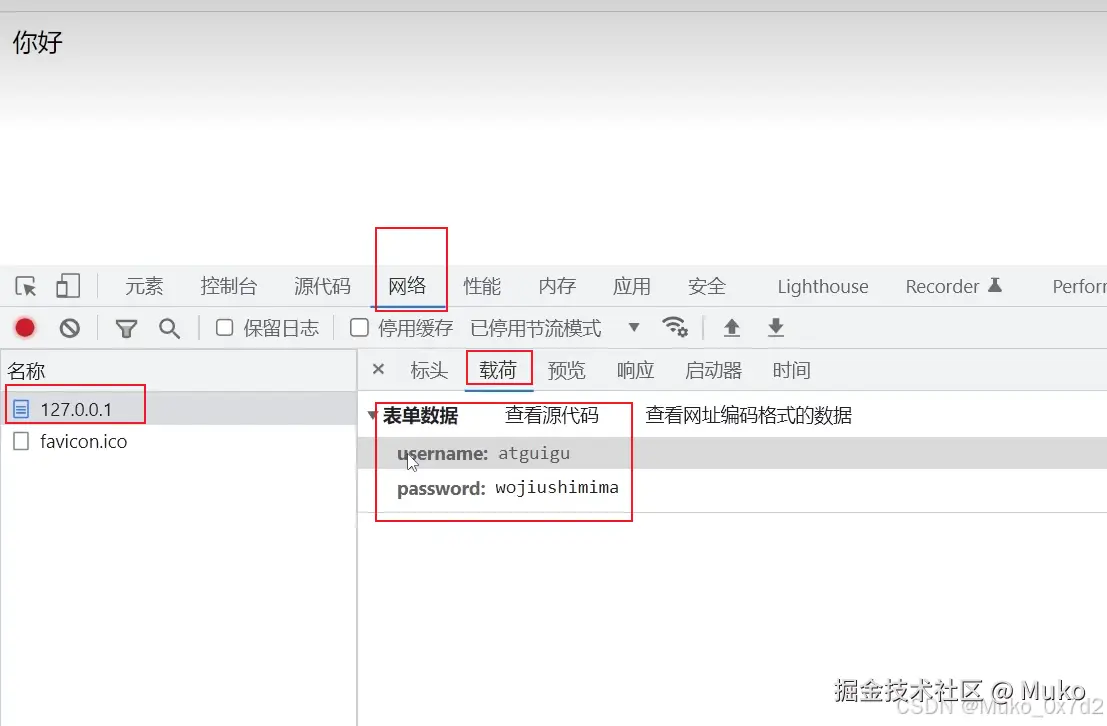Open network conditions via the wifi icon

tap(676, 327)
